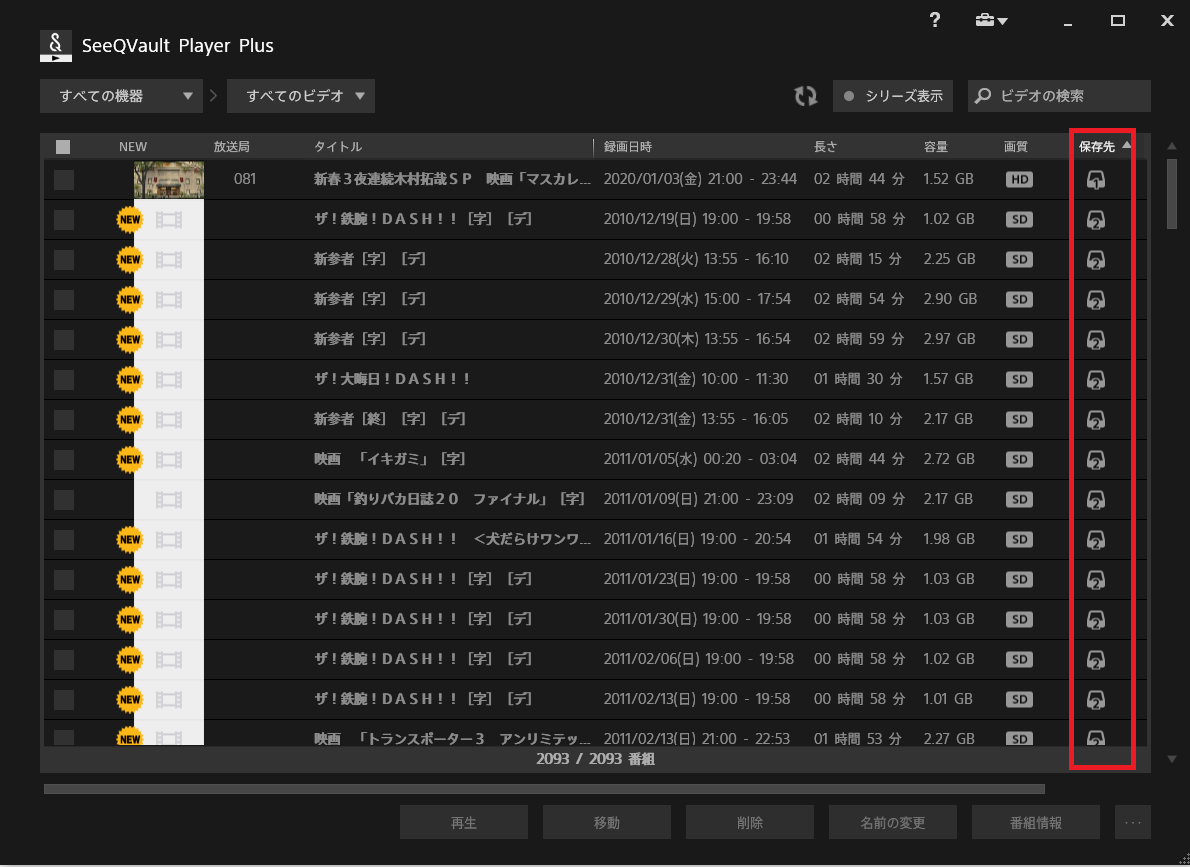1190x867 pixels.
Task: Open the more options ellipsis button
Action: [x=1133, y=823]
